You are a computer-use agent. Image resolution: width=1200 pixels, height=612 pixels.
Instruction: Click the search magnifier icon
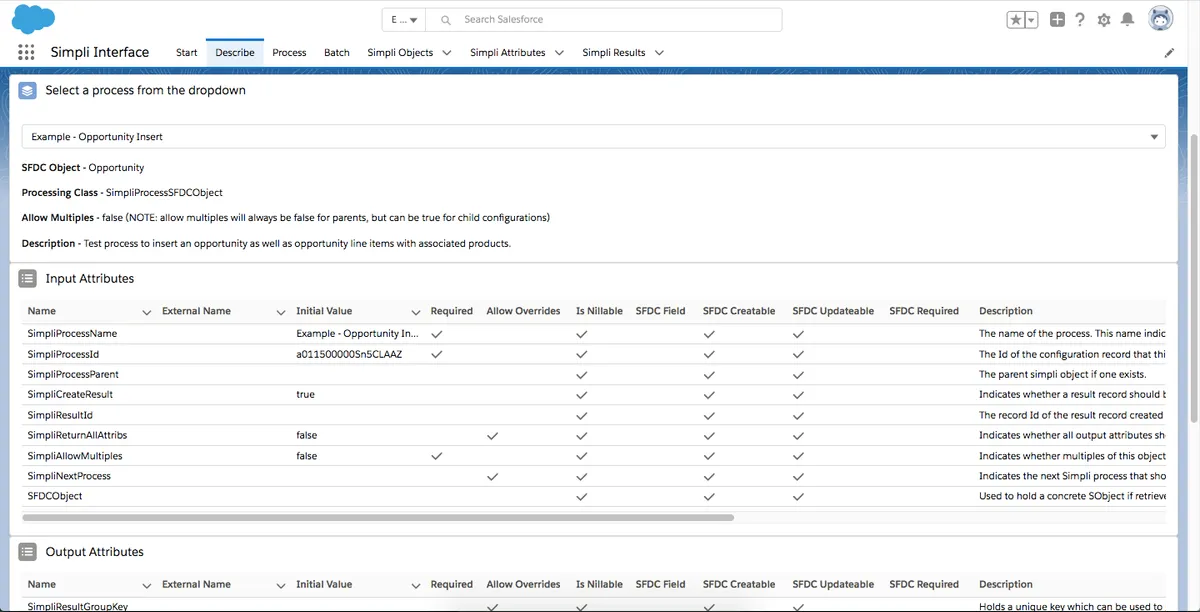[445, 20]
